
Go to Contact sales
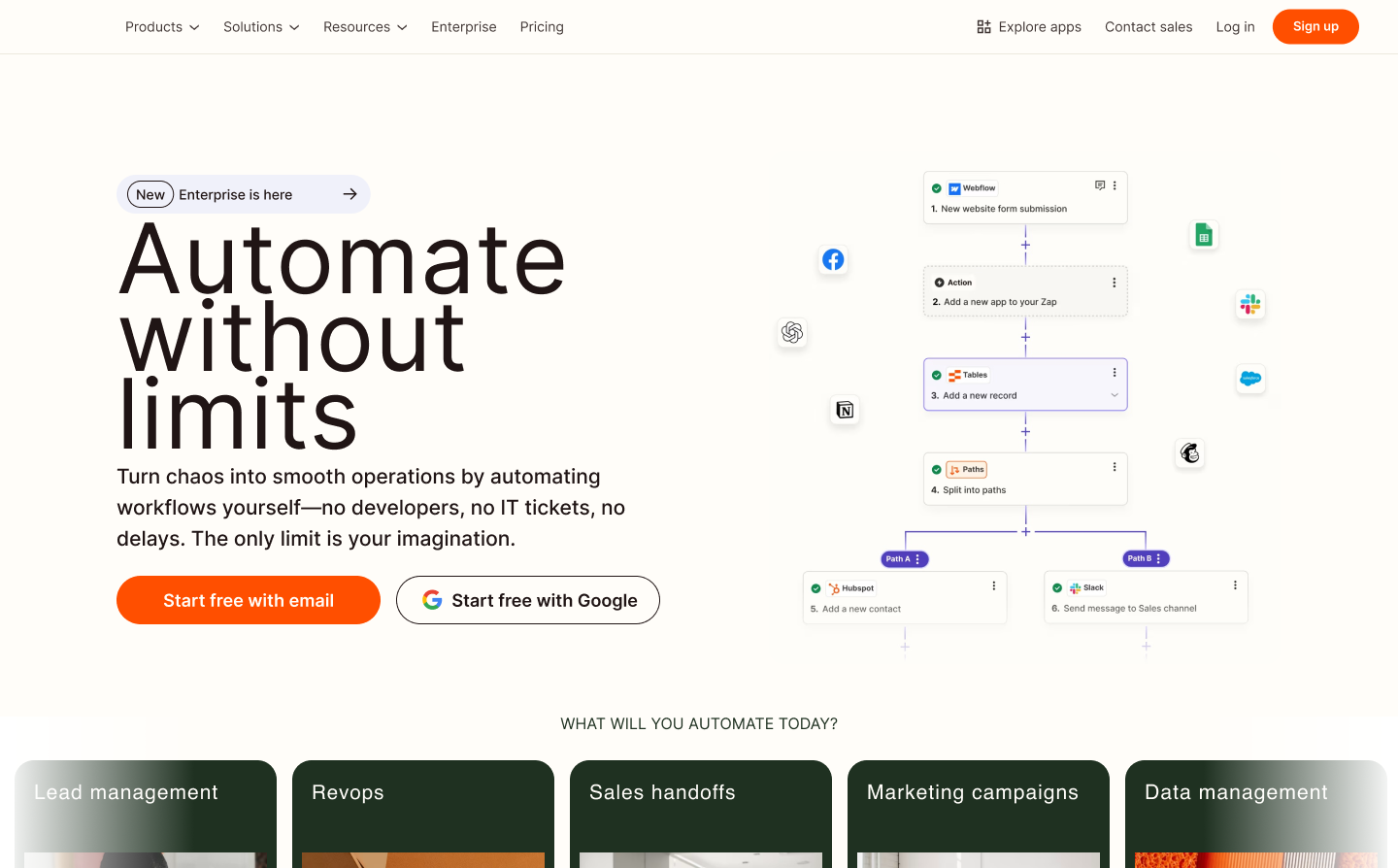coord(1148,27)
